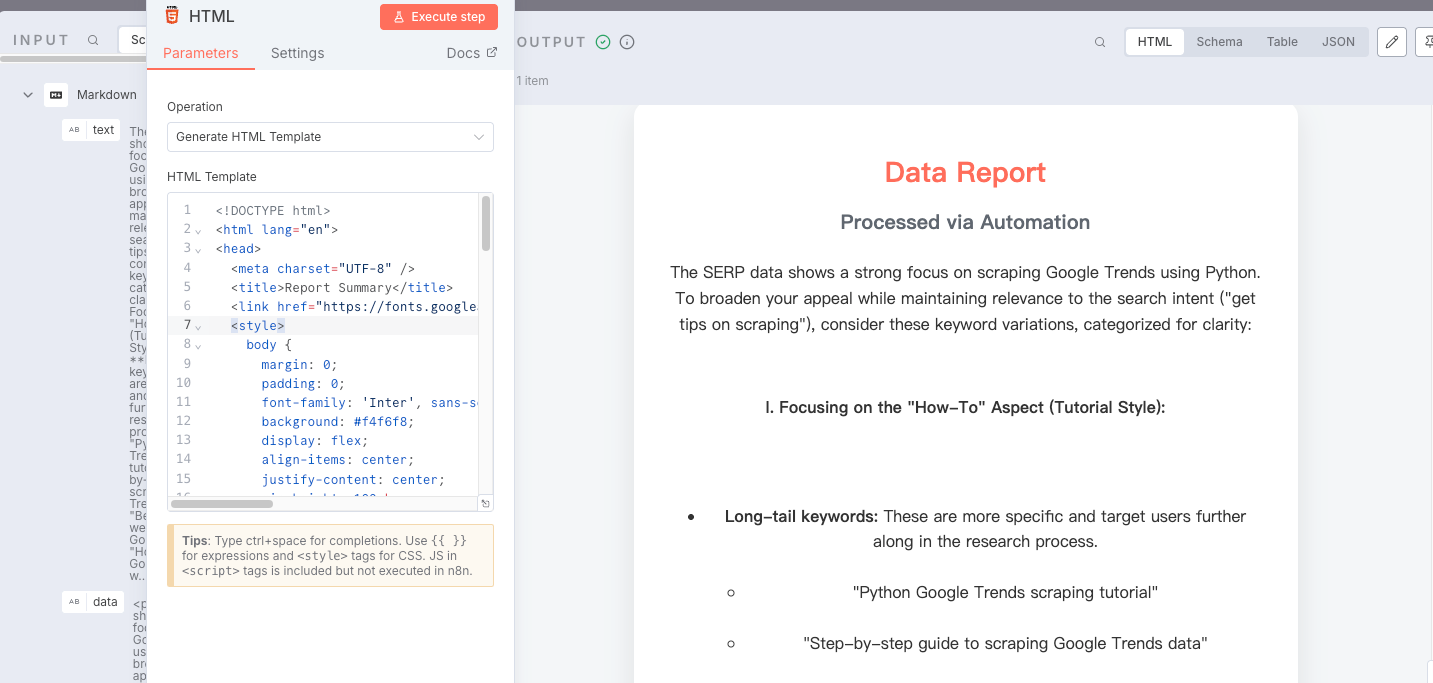This screenshot has width=1433, height=683.
Task: Switch to the Settings tab
Action: point(297,53)
